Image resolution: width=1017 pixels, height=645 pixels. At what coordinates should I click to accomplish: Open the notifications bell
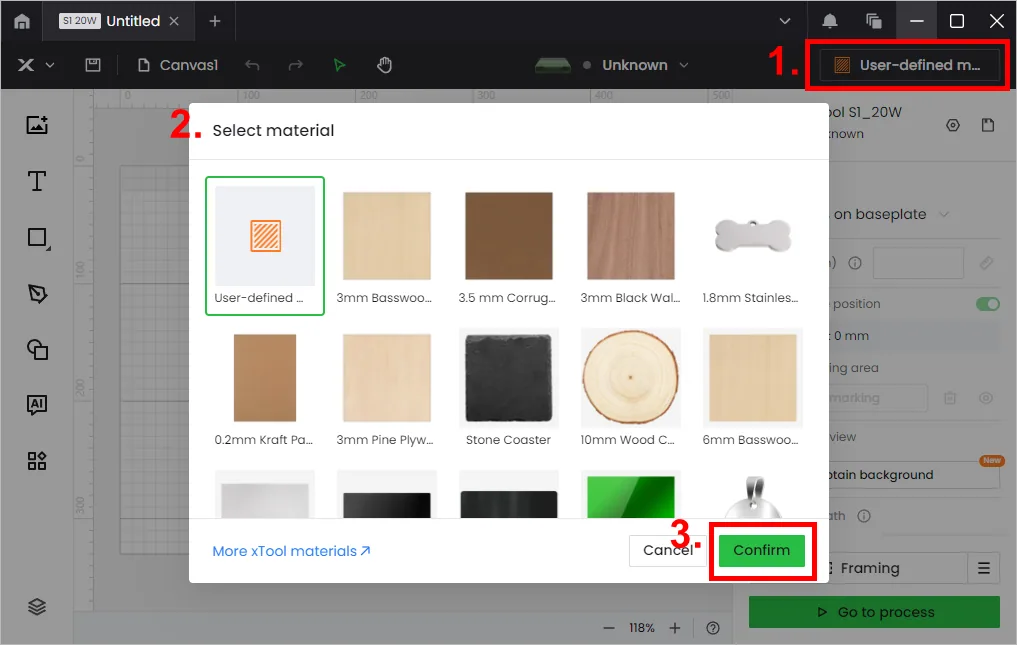pyautogui.click(x=830, y=21)
